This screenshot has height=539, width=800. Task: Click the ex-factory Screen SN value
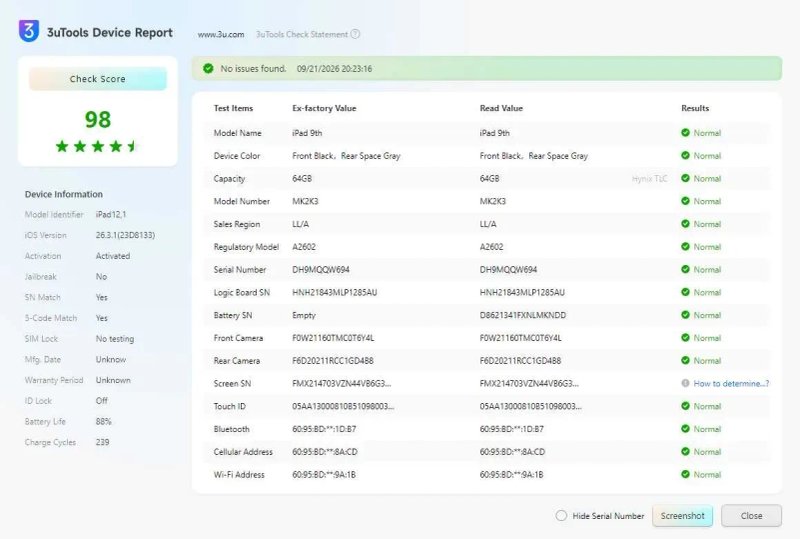click(x=341, y=383)
